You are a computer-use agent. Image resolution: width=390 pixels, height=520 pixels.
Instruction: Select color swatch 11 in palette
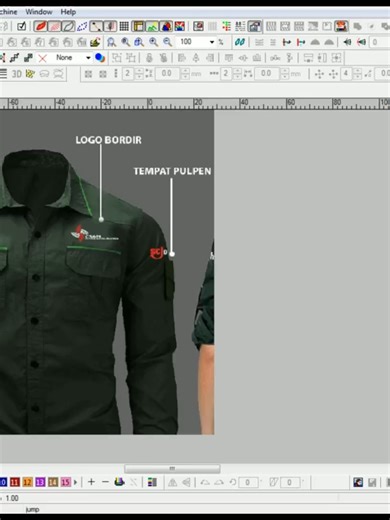pos(15,482)
